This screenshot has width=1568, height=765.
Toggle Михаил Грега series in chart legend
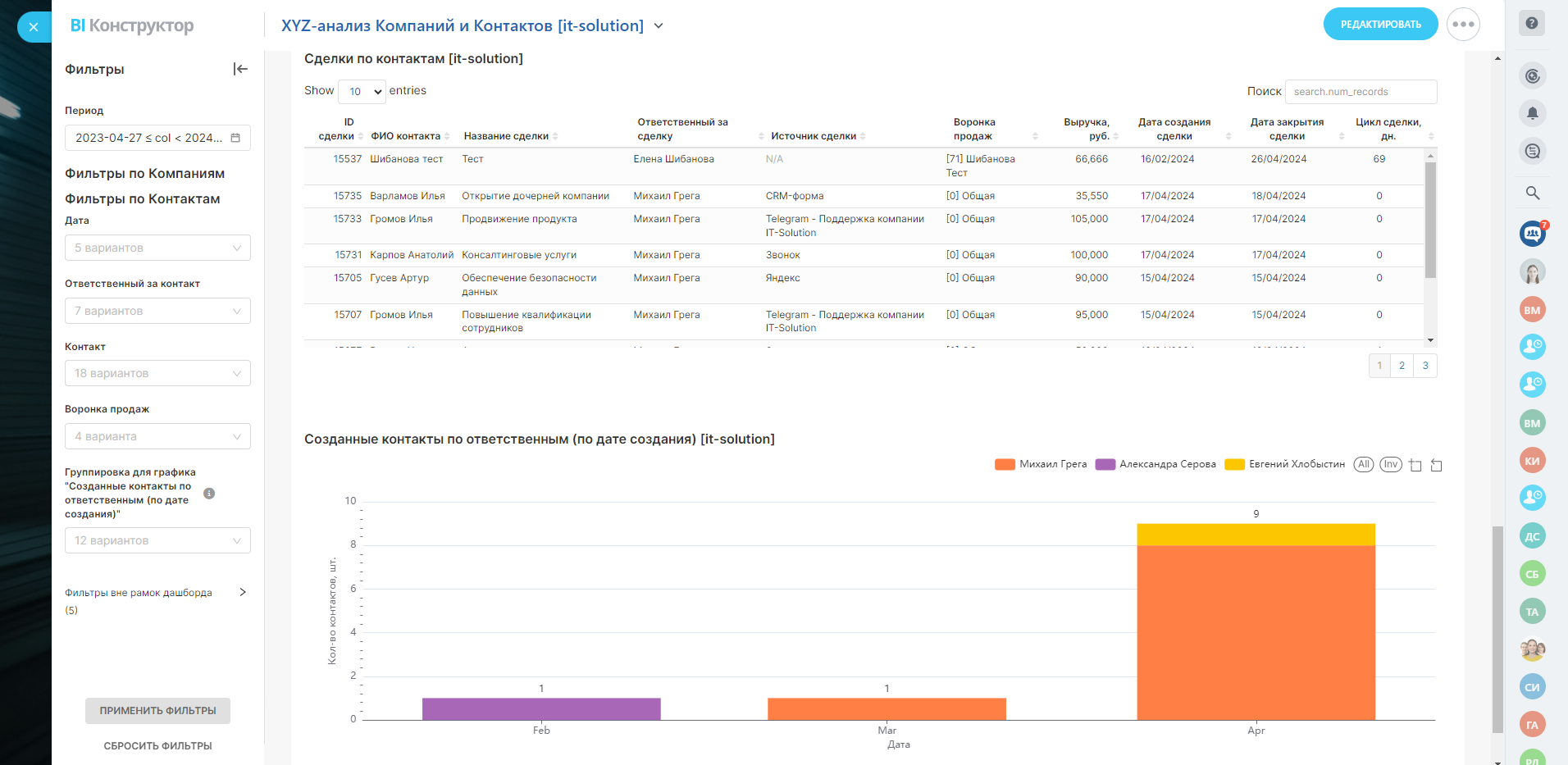pyautogui.click(x=1042, y=464)
